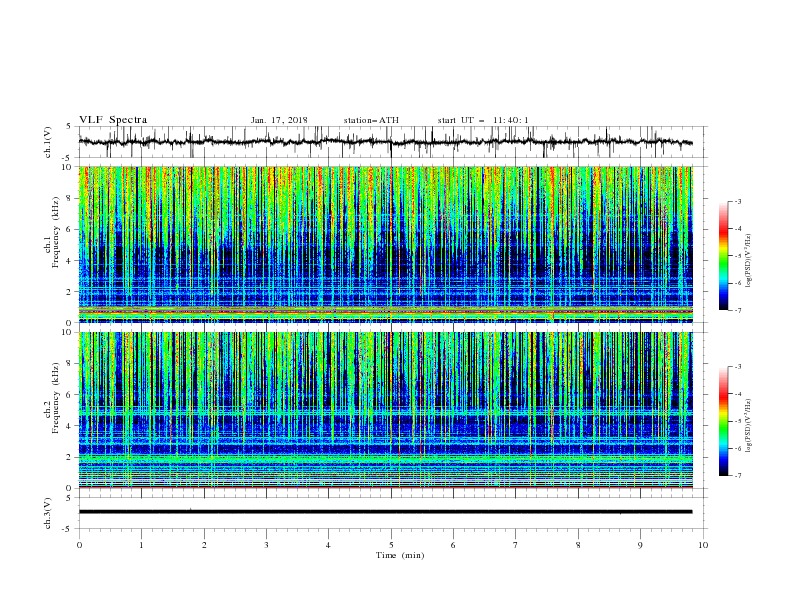
Task: Click the ch.1 colorbar "log(PSD)(V²/Hz)" label
Action: 749,261
